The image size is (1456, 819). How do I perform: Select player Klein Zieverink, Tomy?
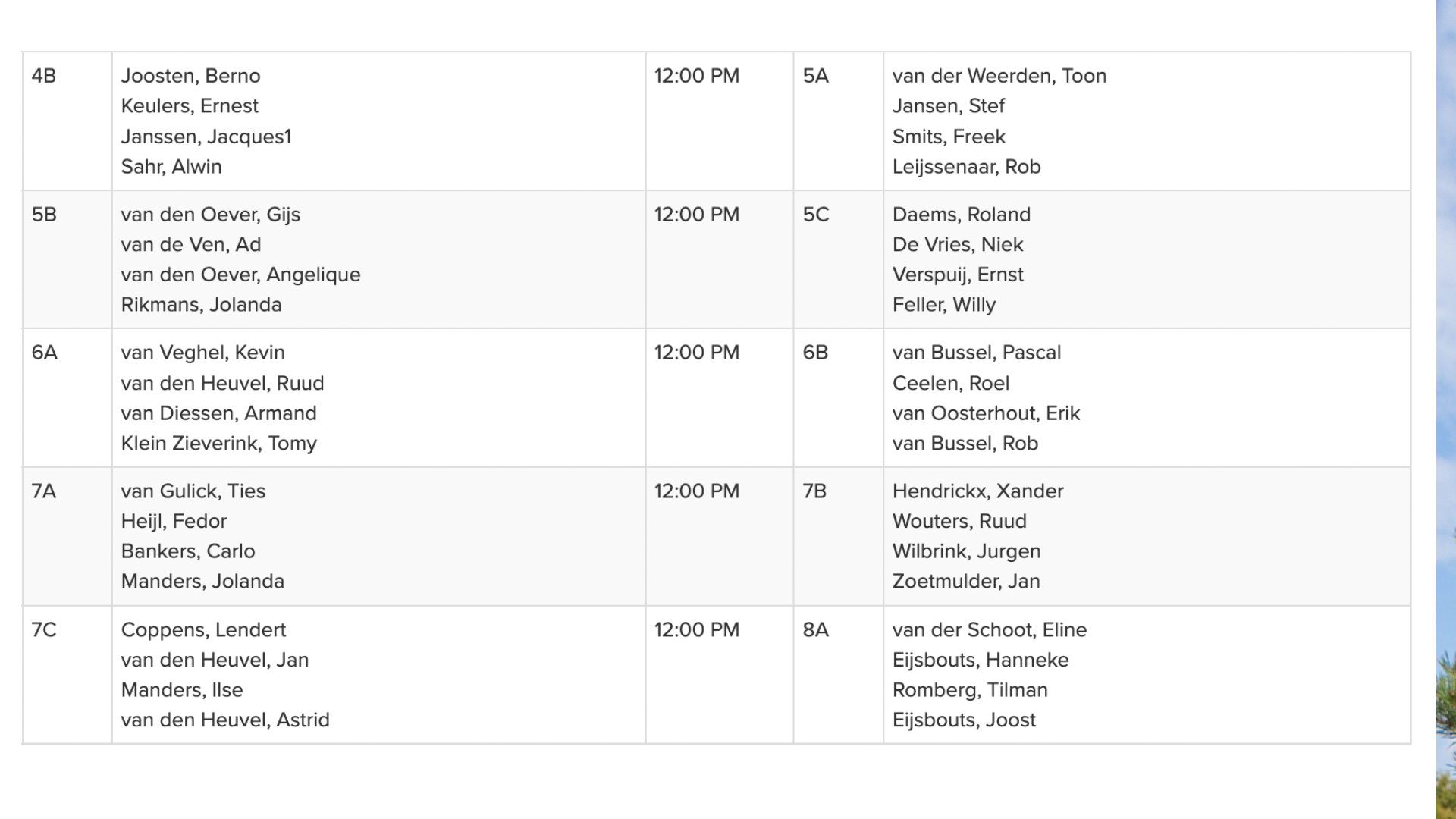tap(218, 444)
